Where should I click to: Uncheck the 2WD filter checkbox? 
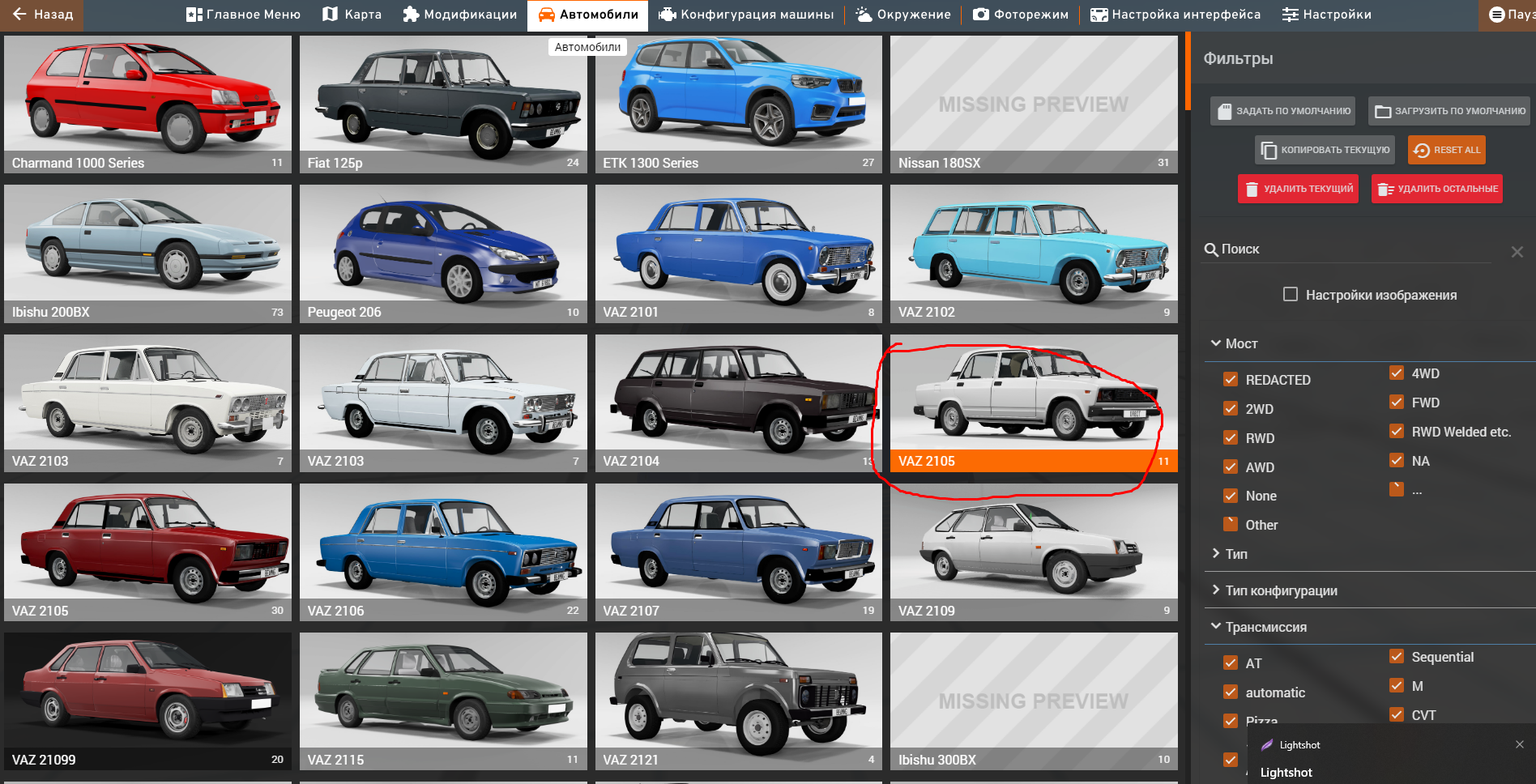point(1231,409)
